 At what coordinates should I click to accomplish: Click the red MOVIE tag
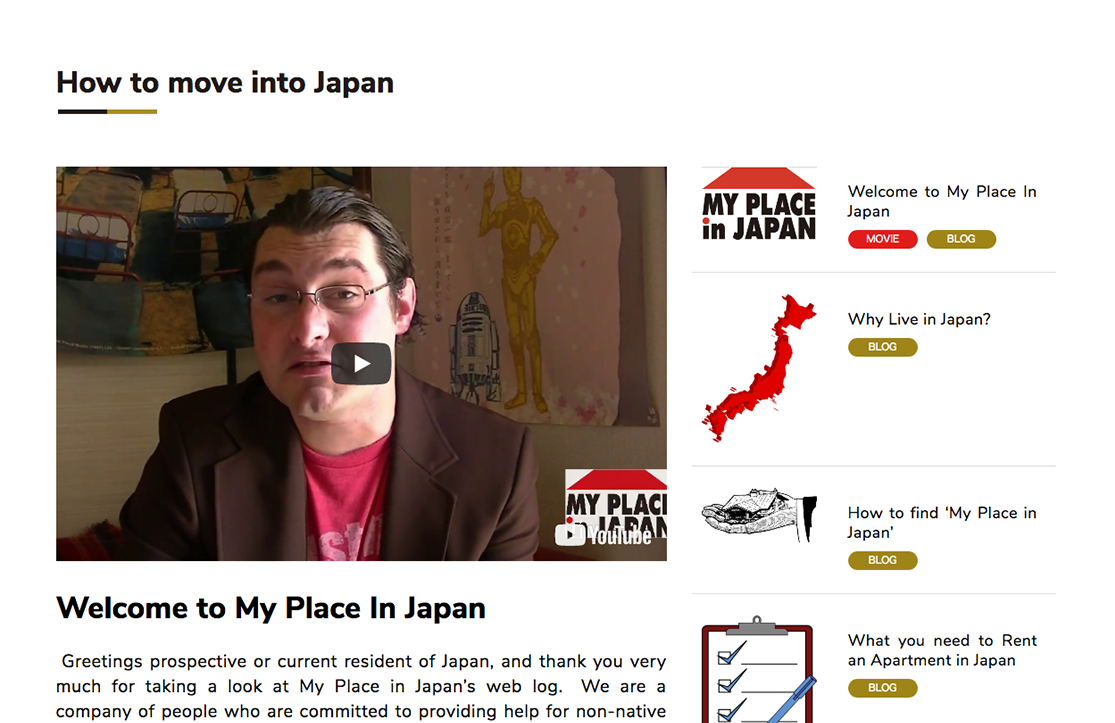click(x=882, y=239)
